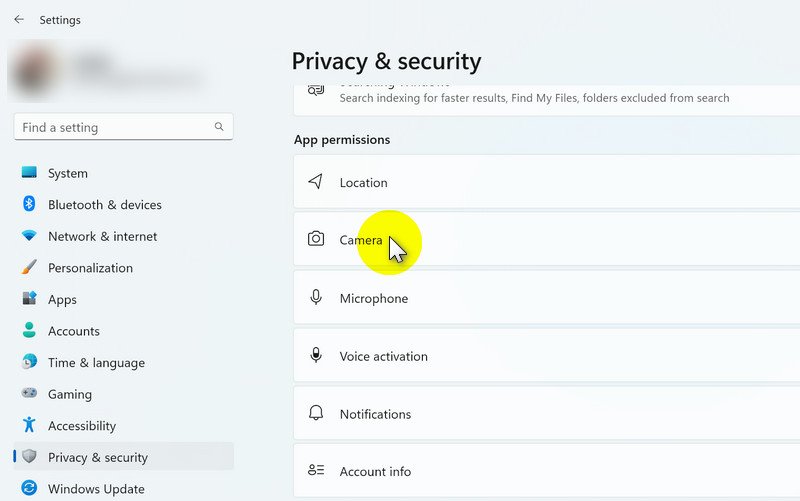Click the Microphone icon

(316, 298)
